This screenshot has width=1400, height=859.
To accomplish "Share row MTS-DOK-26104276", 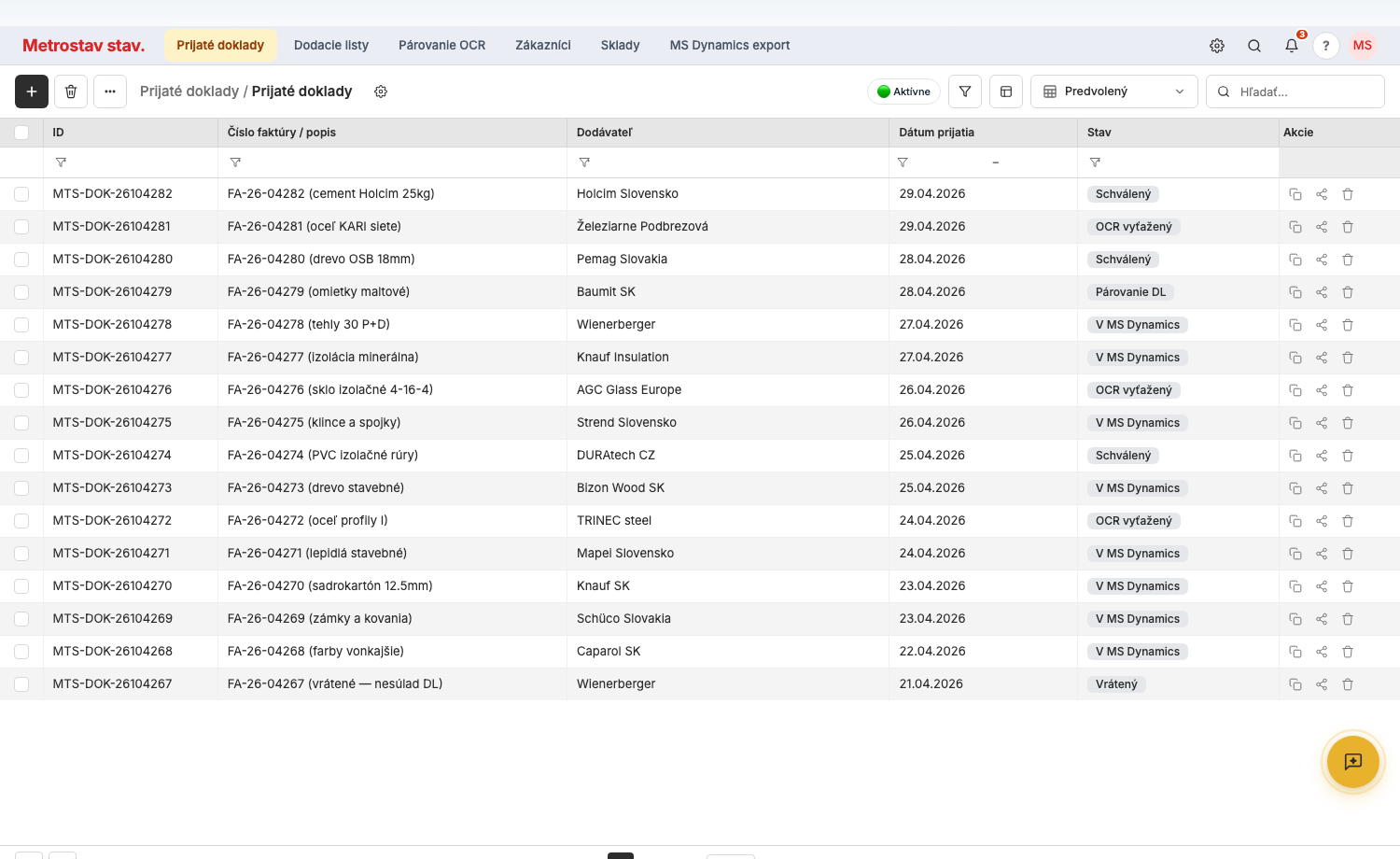I will click(x=1322, y=390).
